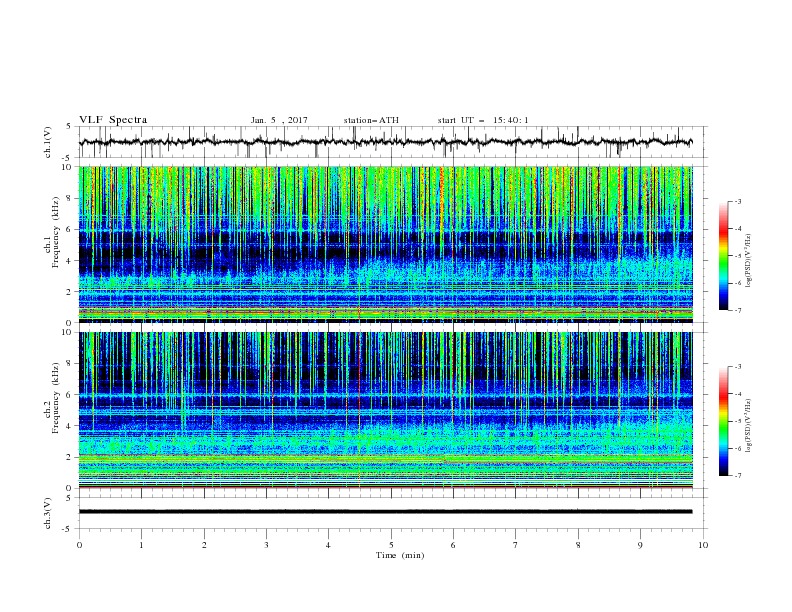Click the 'start UT = 15:40:1' text
The image size is (792, 612).
483,120
